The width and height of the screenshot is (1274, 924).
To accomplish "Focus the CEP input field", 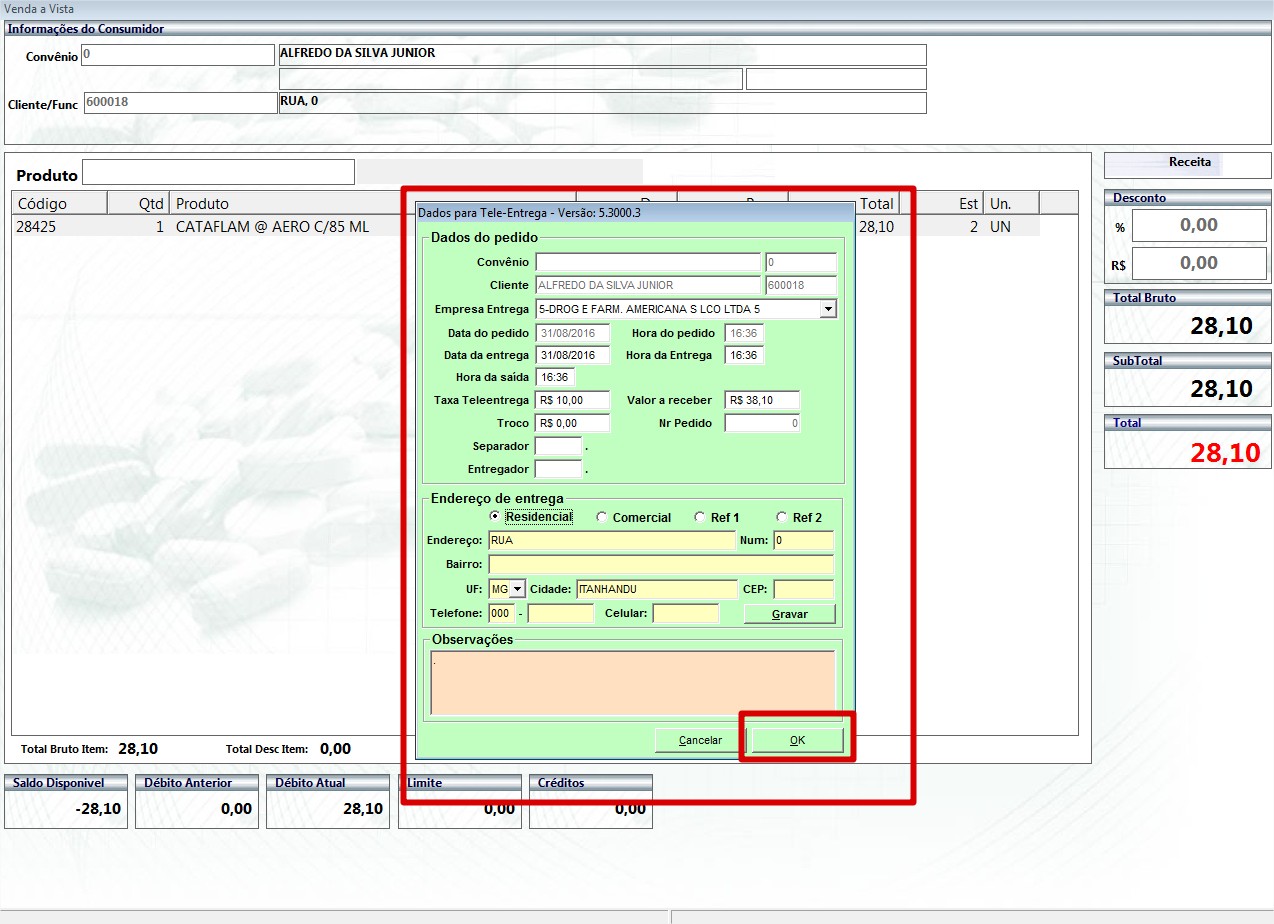I will (x=802, y=589).
